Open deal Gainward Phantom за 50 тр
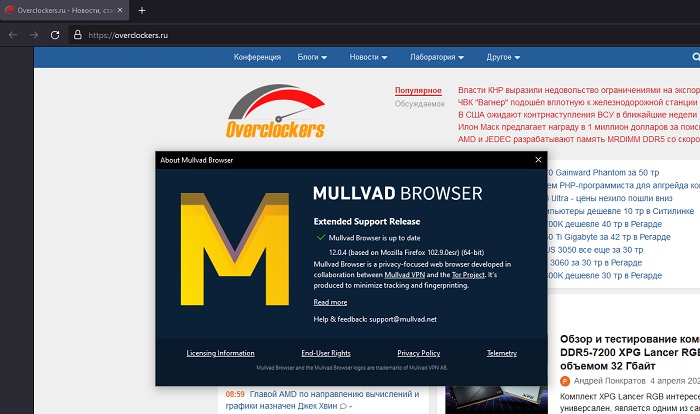Viewport: 700px width, 414px height. (604, 172)
